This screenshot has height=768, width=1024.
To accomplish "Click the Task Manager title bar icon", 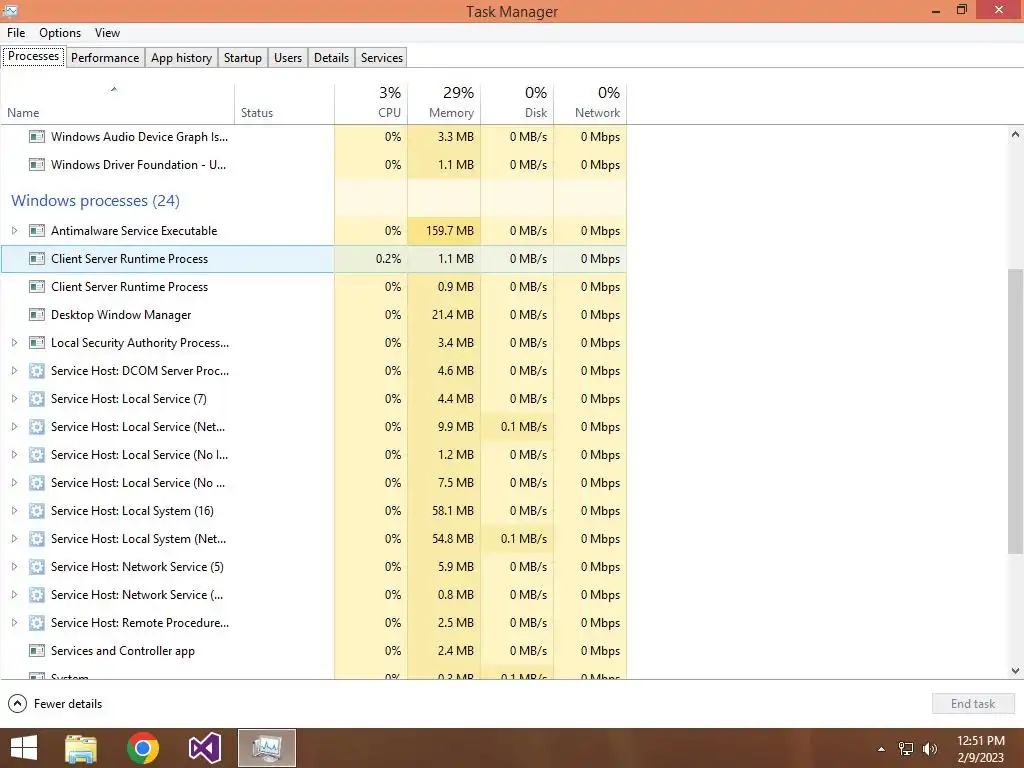I will [x=10, y=10].
